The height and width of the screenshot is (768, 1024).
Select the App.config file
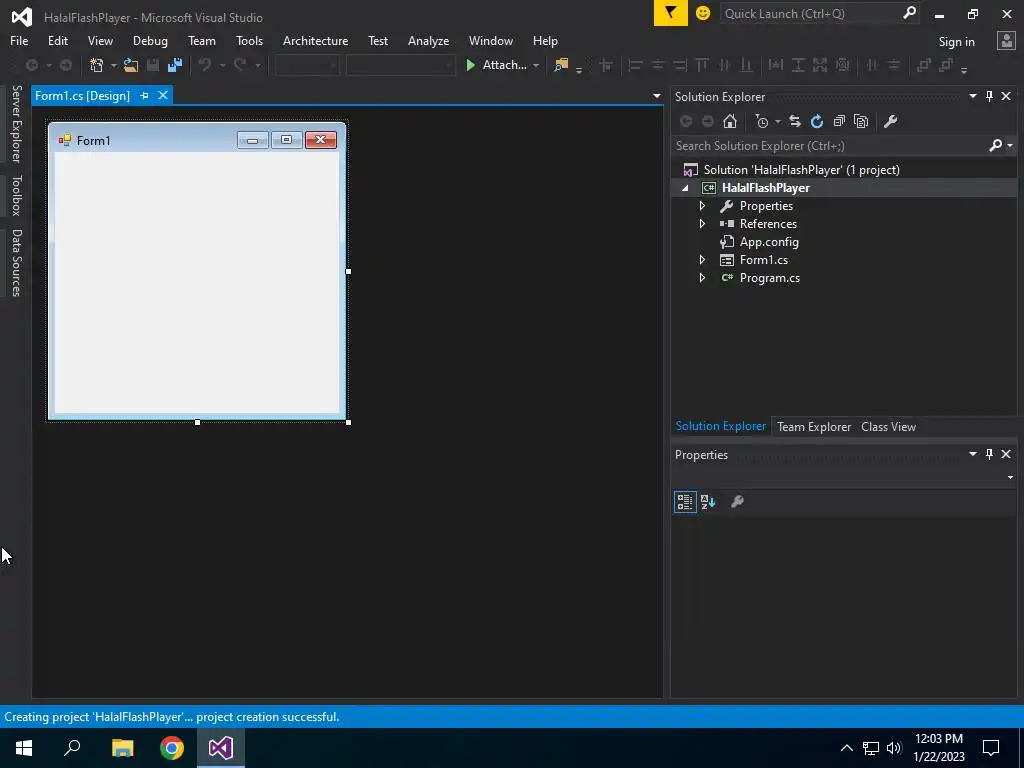pos(769,242)
